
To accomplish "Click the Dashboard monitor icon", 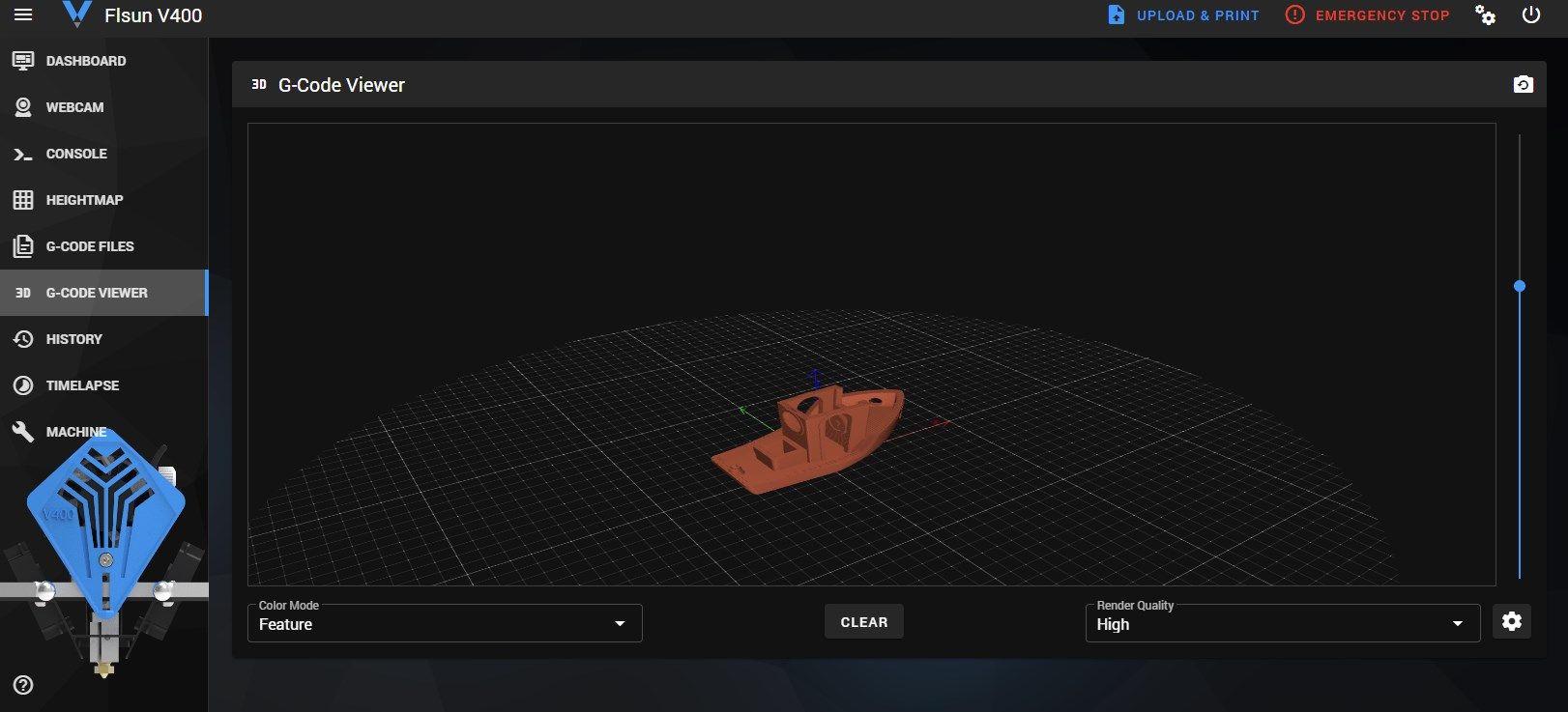I will pos(23,61).
